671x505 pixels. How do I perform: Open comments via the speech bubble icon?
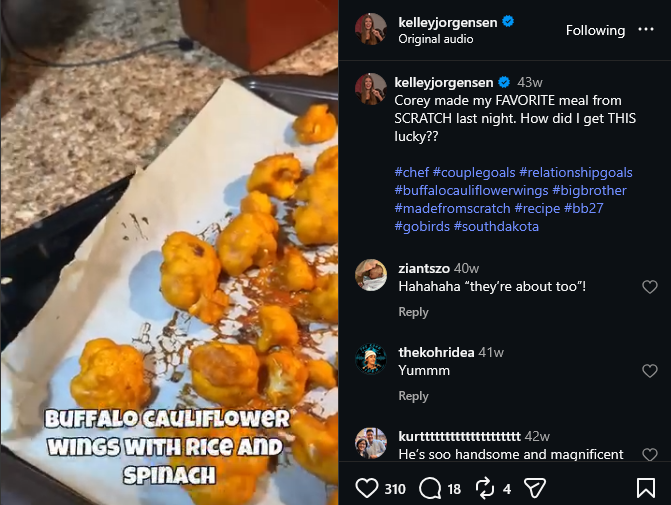click(x=430, y=488)
